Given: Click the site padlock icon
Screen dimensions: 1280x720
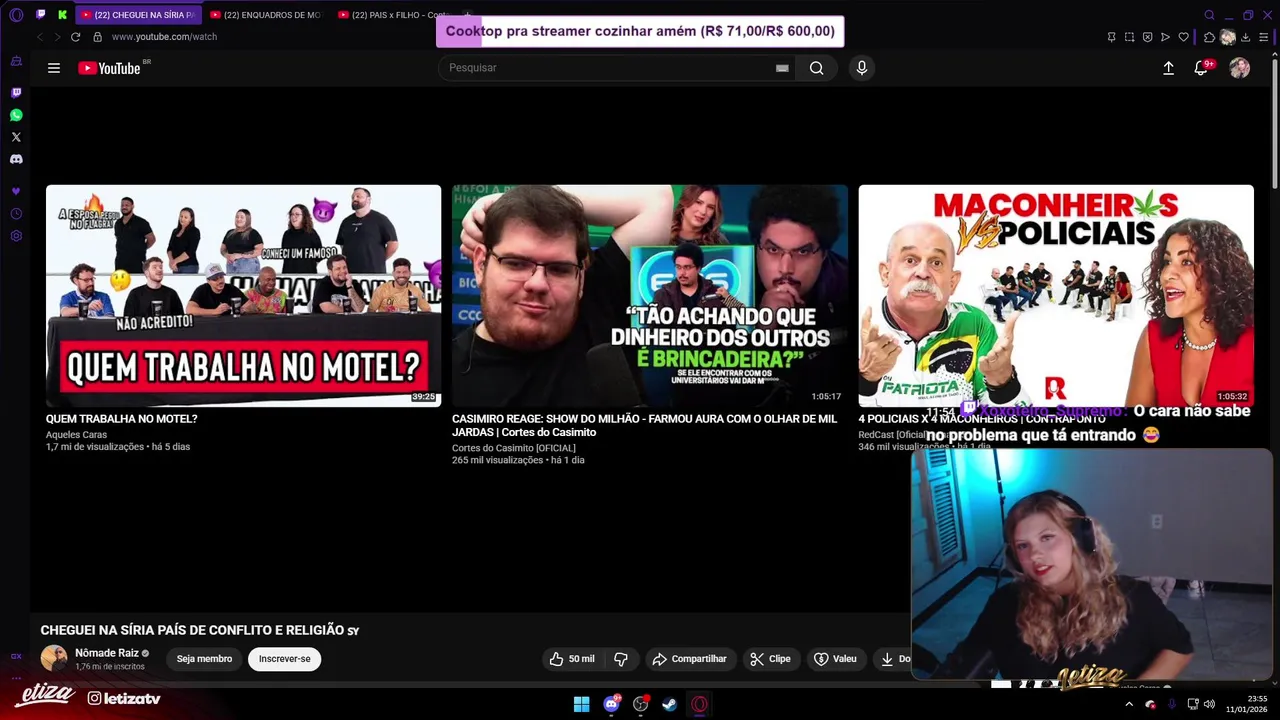Looking at the screenshot, I should [97, 37].
